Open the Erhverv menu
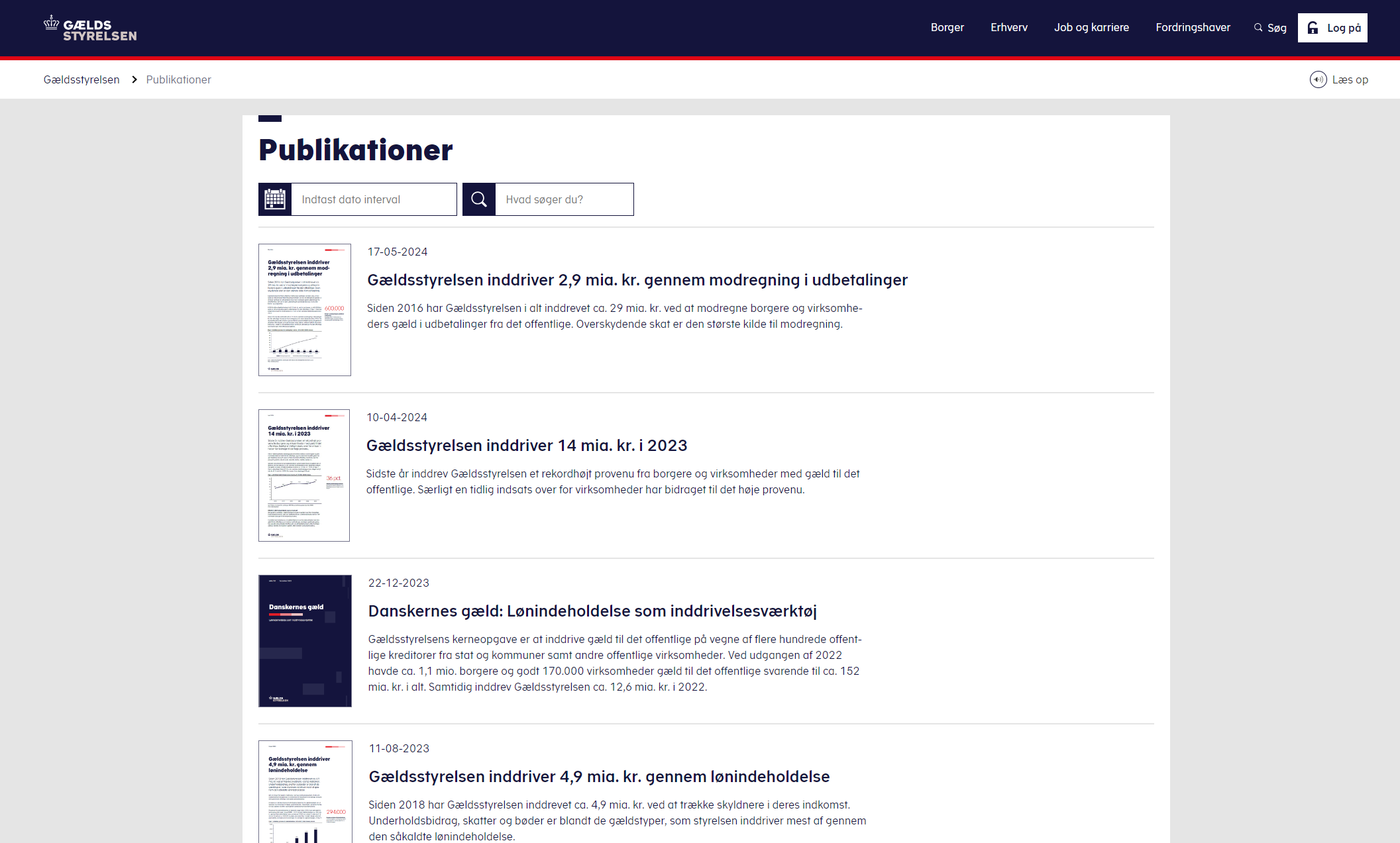The height and width of the screenshot is (843, 1400). click(x=1008, y=28)
